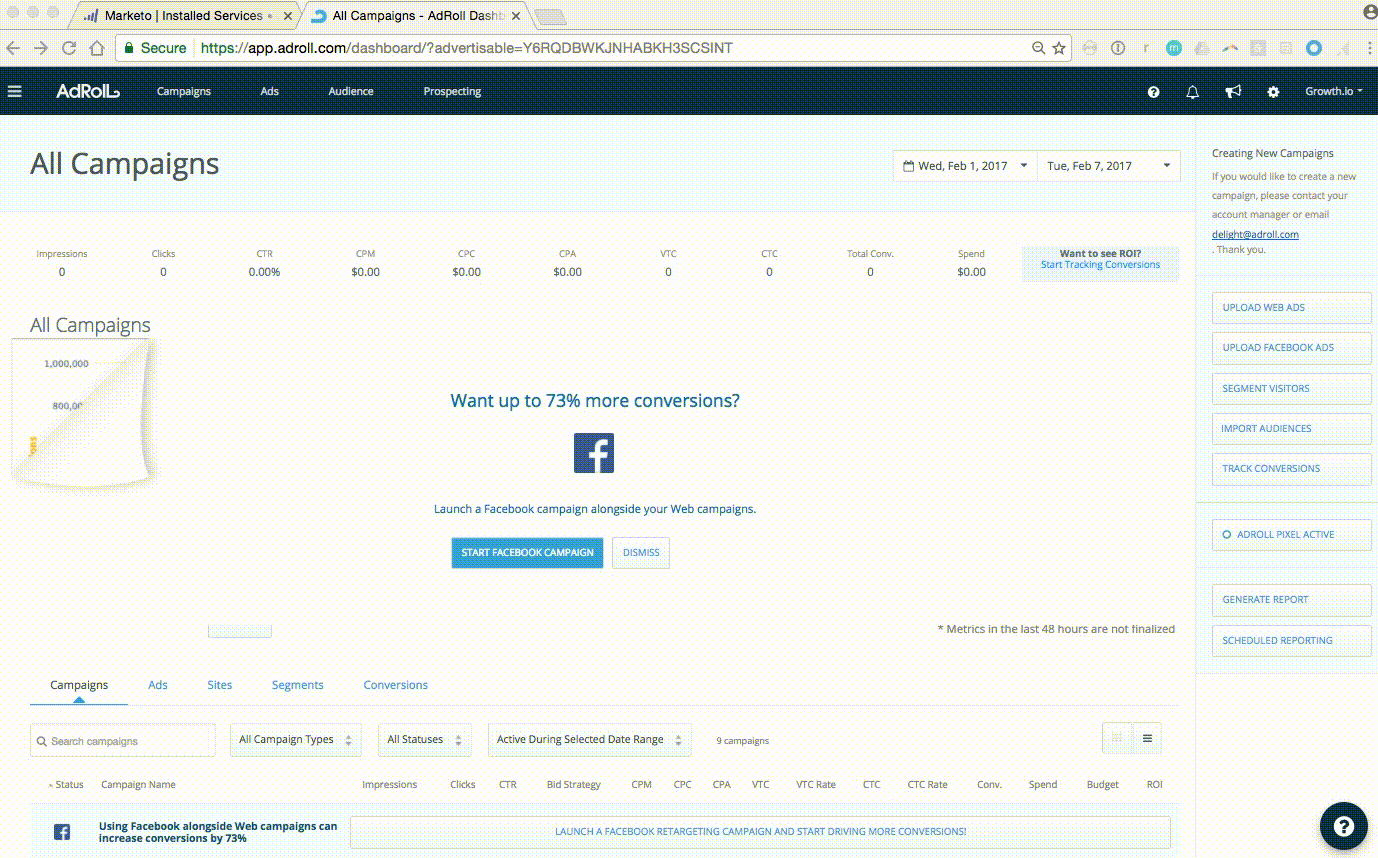Click AdRoll Pixel Active button
Viewport: 1378px width, 858px height.
pos(1292,535)
